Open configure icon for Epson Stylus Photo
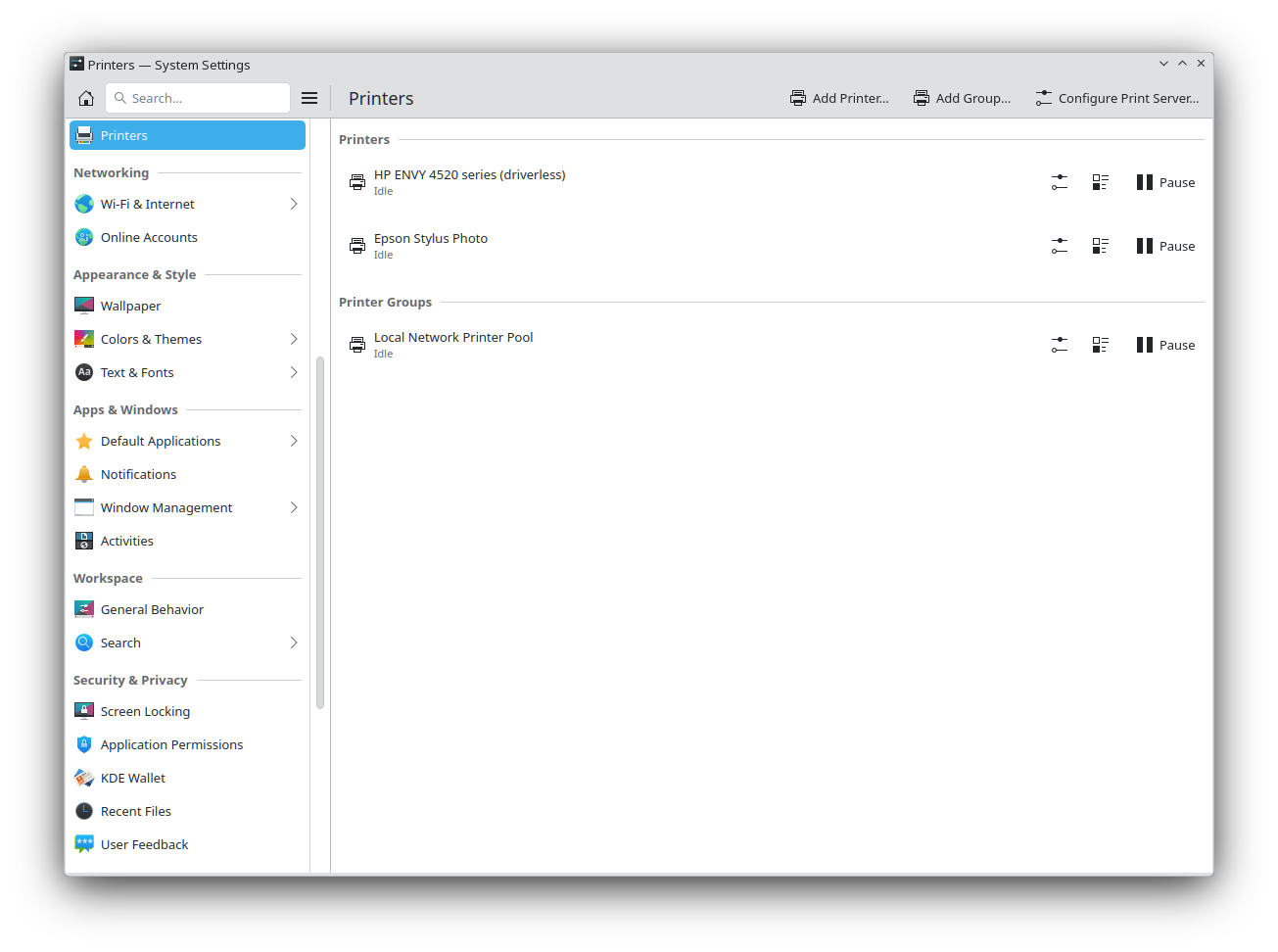Viewport: 1278px width, 952px height. [1059, 246]
